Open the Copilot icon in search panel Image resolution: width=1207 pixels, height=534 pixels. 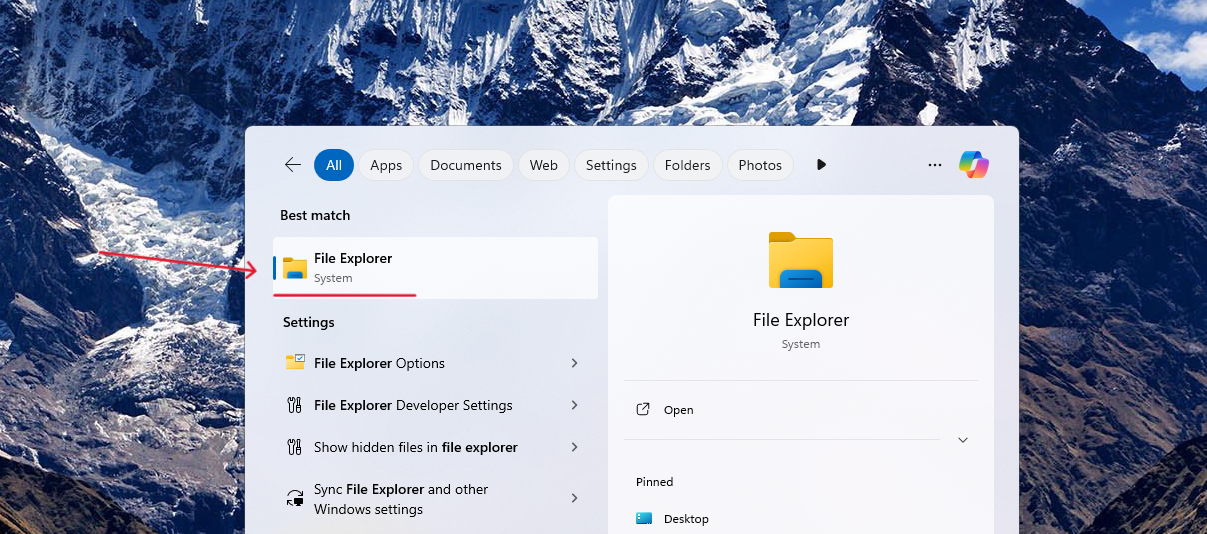(973, 165)
